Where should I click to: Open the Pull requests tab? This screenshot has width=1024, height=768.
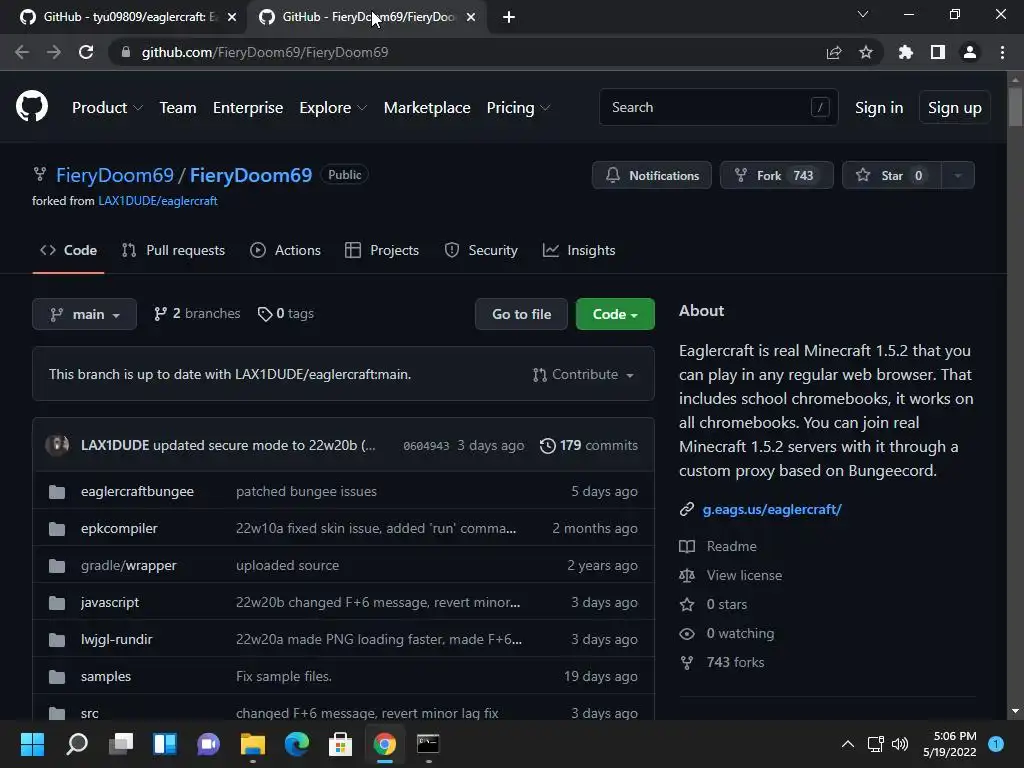(173, 250)
